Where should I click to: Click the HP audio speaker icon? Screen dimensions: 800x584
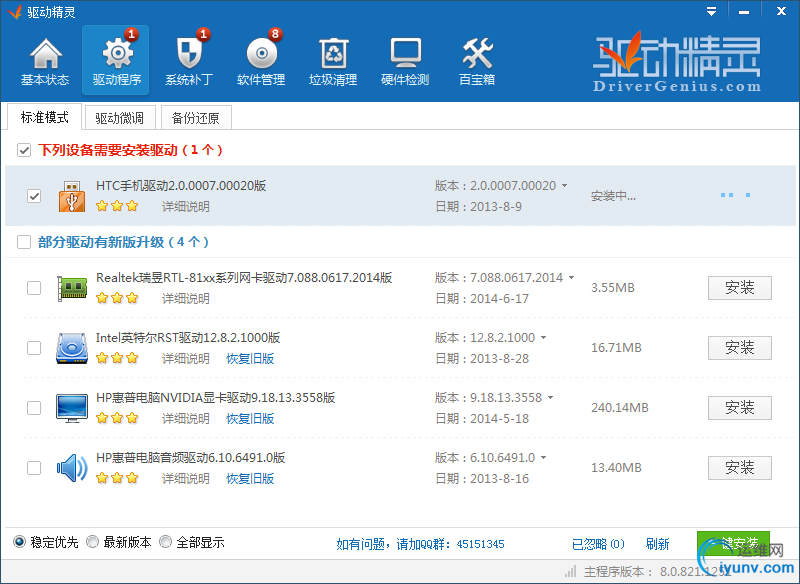pyautogui.click(x=72, y=468)
